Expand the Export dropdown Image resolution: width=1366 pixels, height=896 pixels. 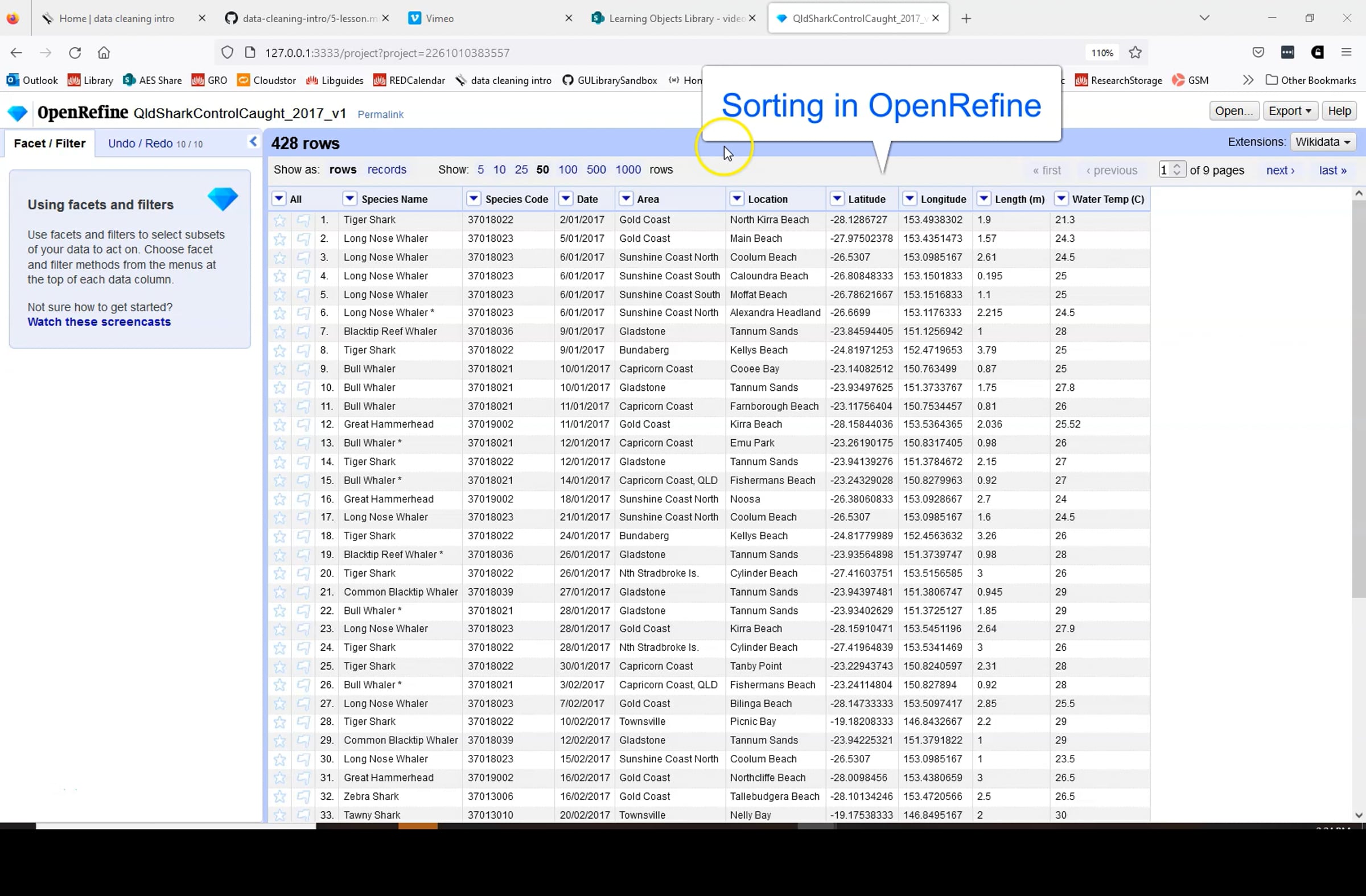(x=1289, y=111)
